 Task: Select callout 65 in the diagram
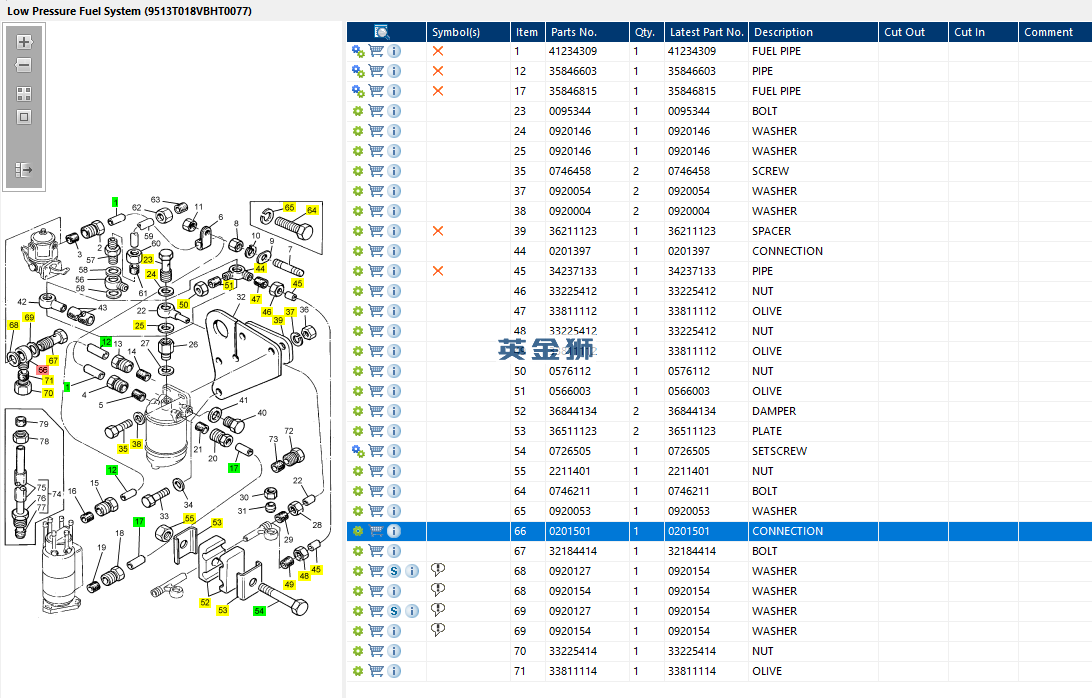click(289, 208)
